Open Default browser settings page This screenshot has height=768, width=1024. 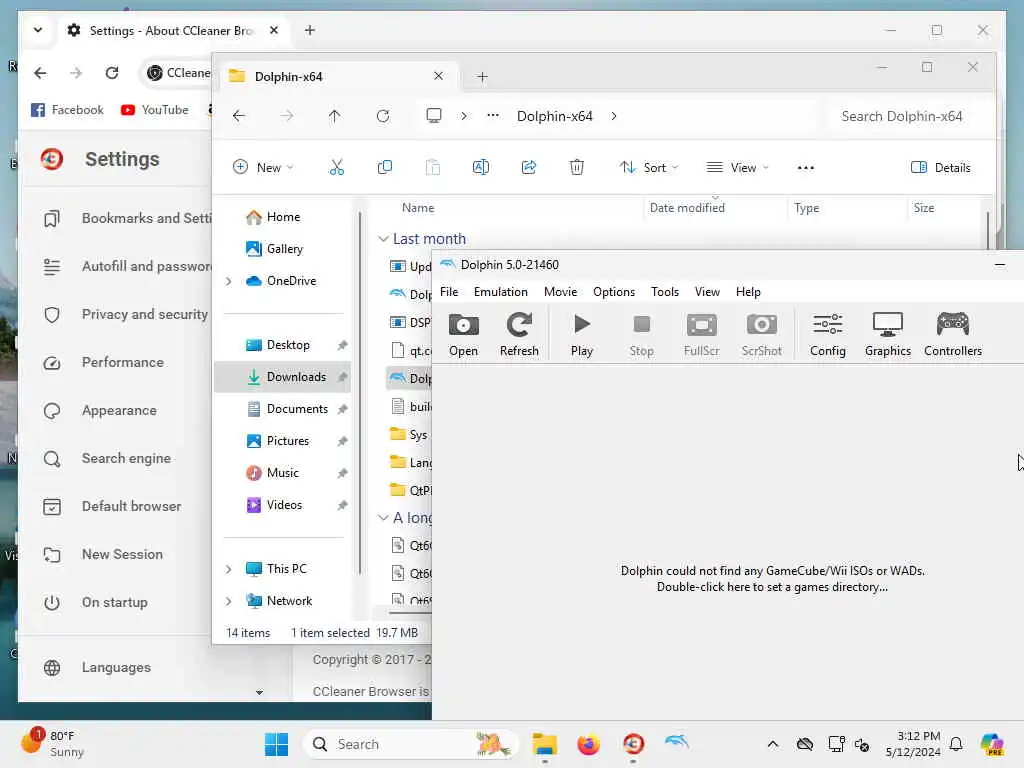coord(131,507)
